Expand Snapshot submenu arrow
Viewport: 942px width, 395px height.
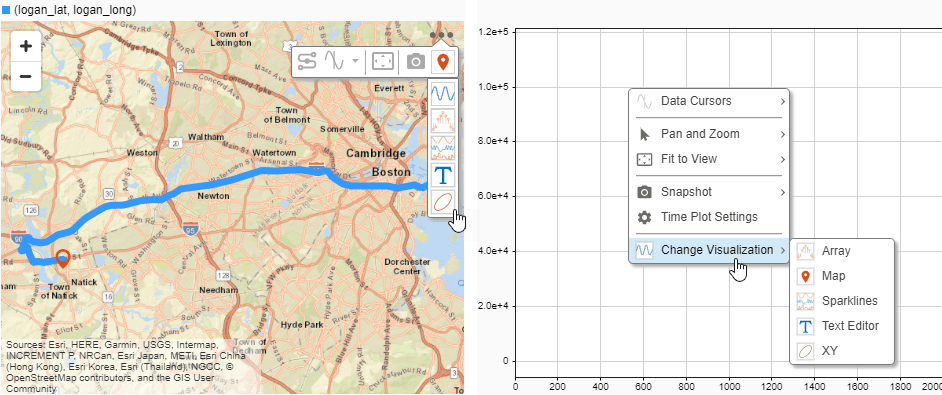click(x=783, y=192)
